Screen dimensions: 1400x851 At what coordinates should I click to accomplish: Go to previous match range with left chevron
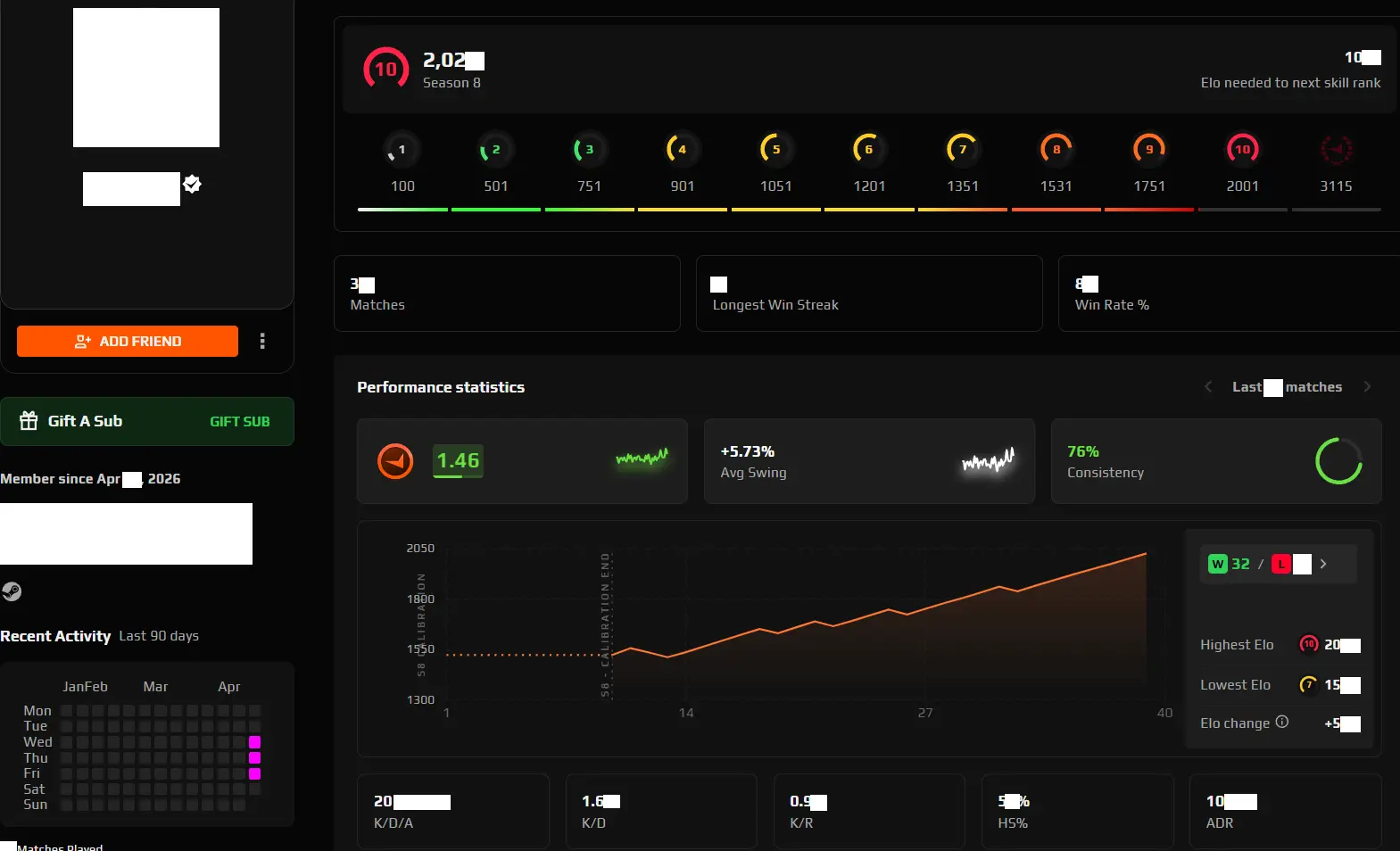[1208, 386]
